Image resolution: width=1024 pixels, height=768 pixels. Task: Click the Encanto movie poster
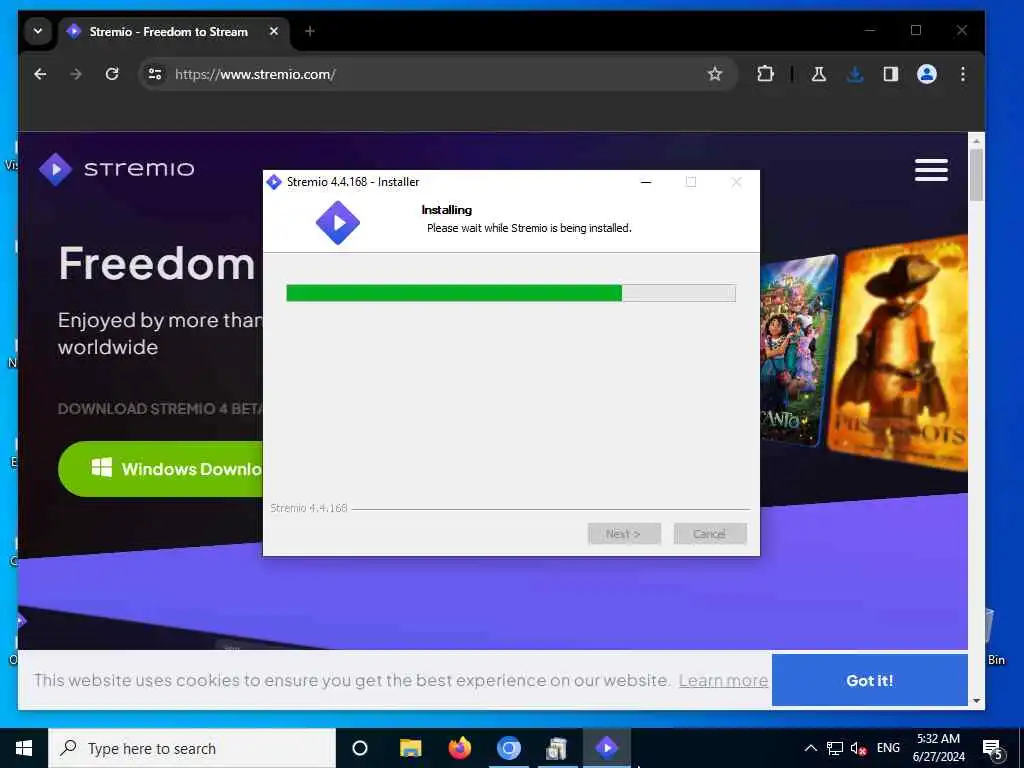point(798,353)
